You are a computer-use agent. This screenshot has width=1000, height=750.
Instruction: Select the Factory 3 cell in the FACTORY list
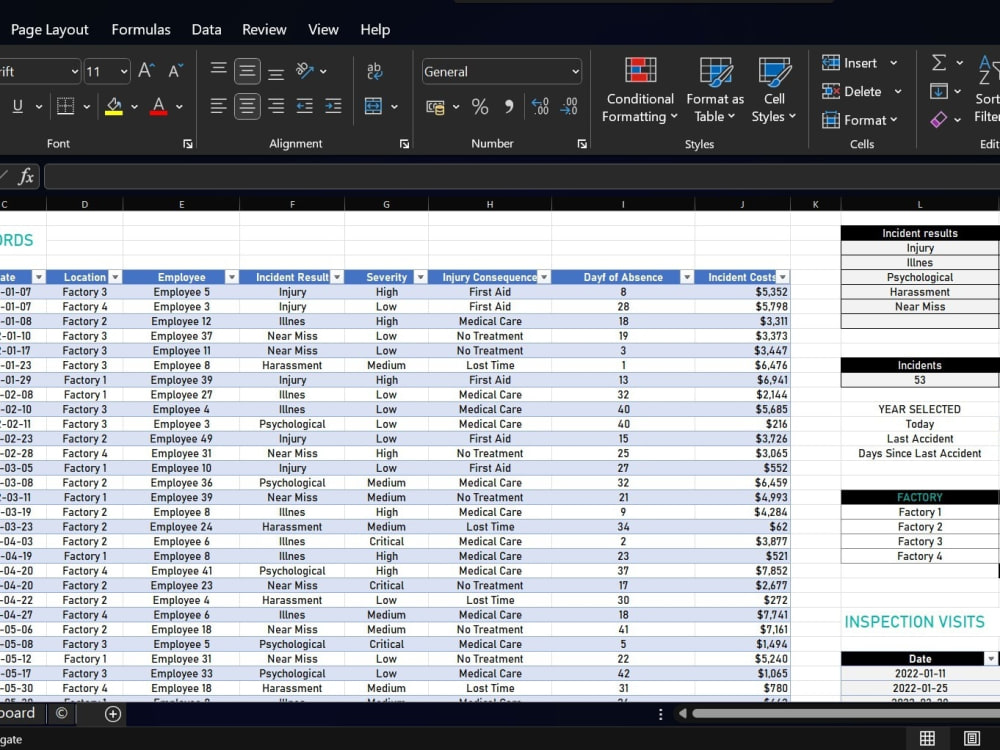pos(920,541)
